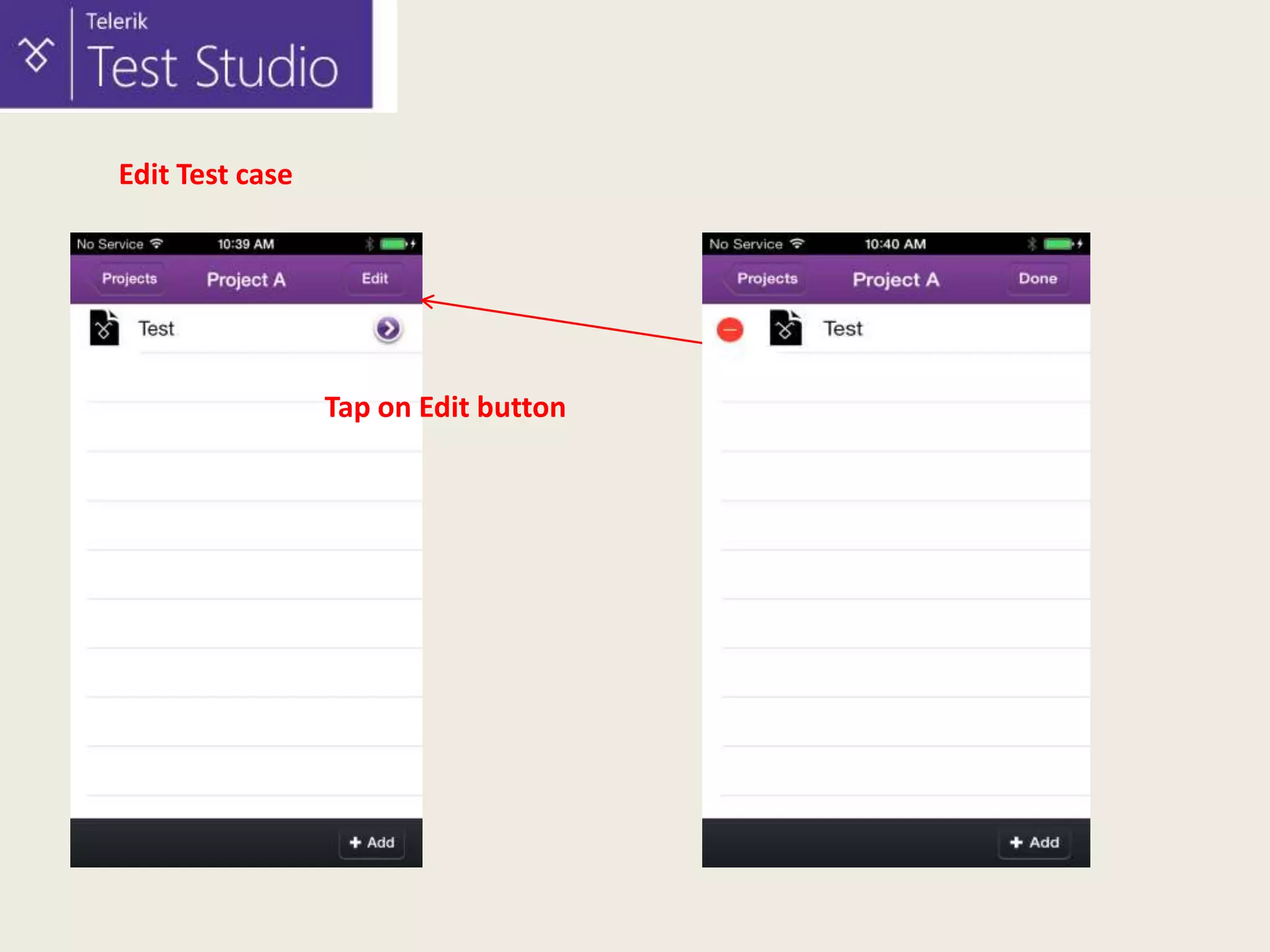Open Test details chevron in left phone
The height and width of the screenshot is (952, 1270).
(x=388, y=328)
